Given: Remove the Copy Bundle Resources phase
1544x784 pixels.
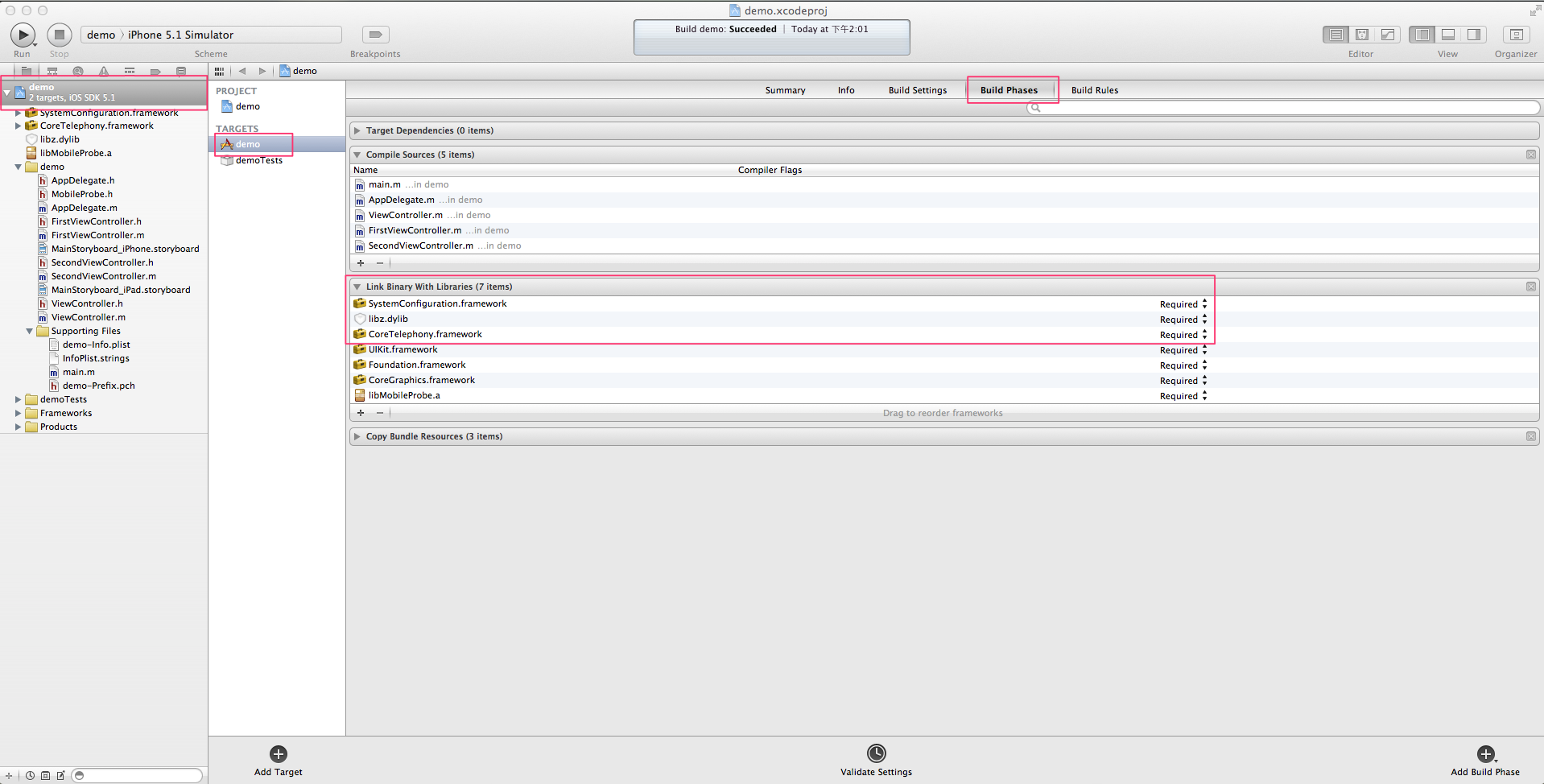Looking at the screenshot, I should coord(1531,436).
